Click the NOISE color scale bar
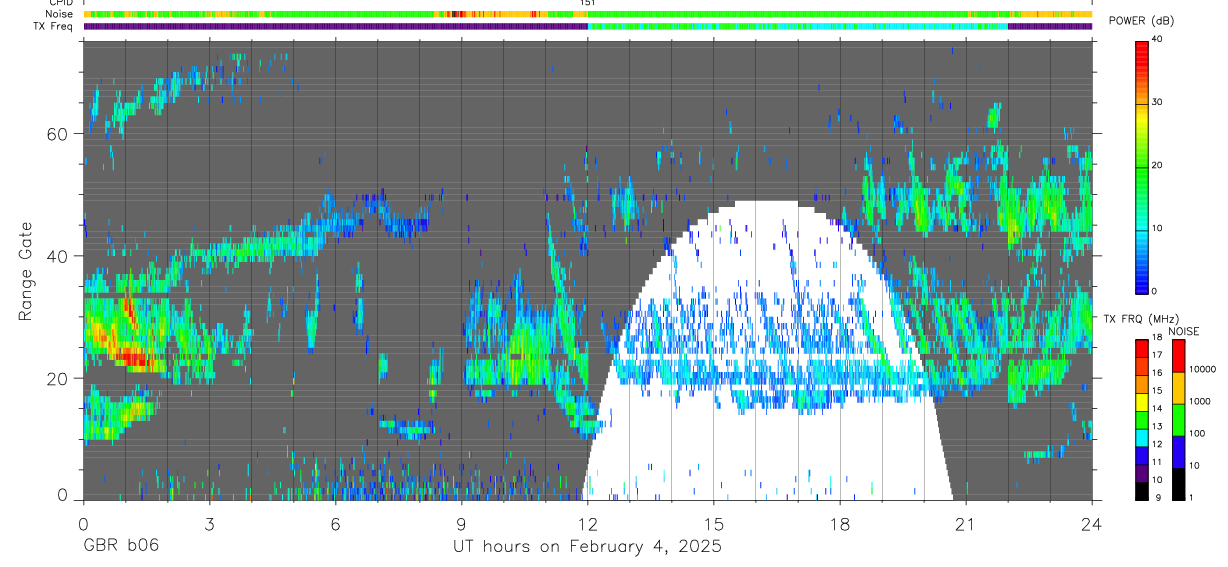This screenshot has height=567, width=1228. coord(1177,419)
